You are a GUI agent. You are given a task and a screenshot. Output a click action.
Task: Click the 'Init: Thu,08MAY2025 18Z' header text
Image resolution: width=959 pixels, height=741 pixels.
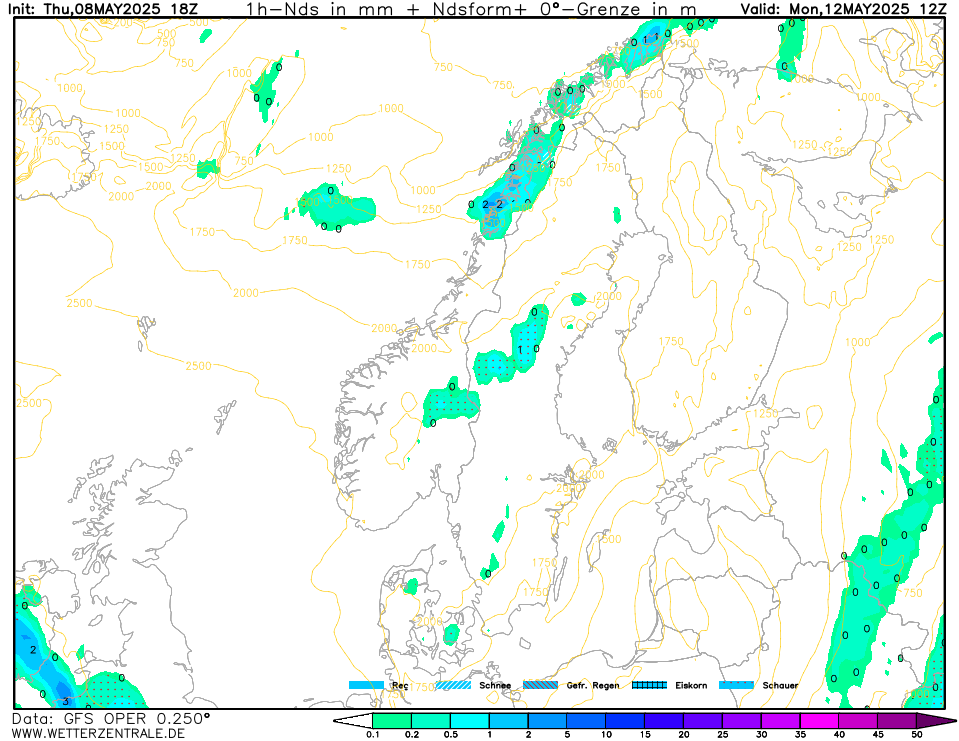pos(102,9)
